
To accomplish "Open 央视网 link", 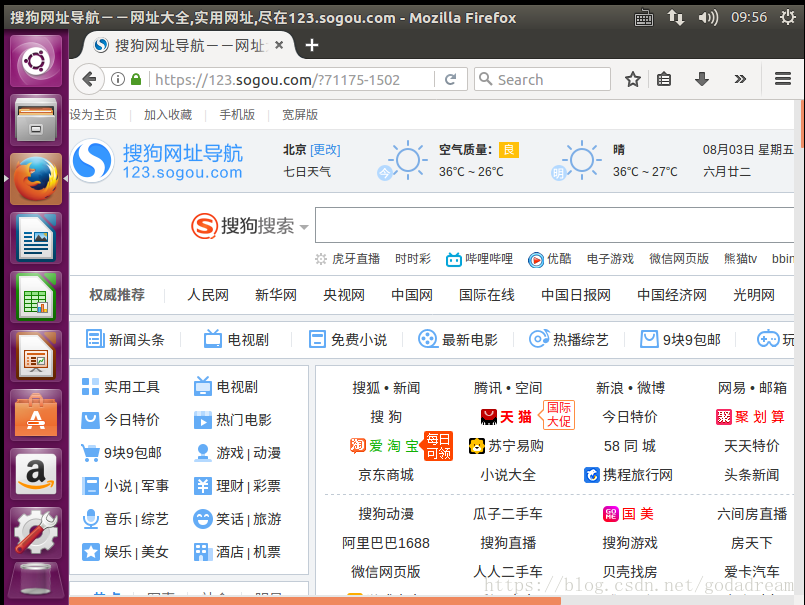I will [343, 295].
